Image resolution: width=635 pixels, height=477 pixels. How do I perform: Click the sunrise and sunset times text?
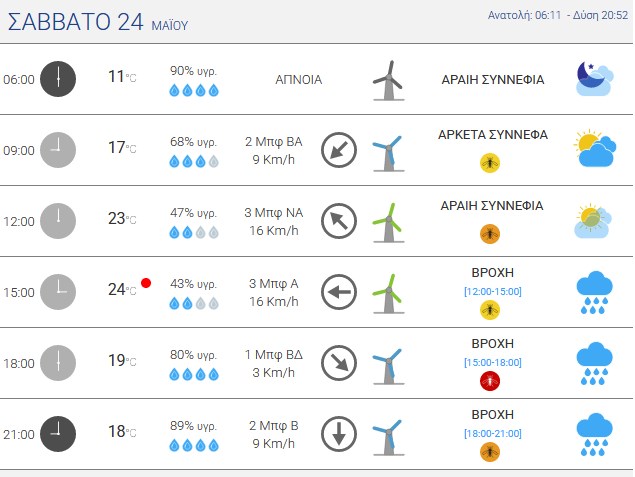(x=558, y=15)
